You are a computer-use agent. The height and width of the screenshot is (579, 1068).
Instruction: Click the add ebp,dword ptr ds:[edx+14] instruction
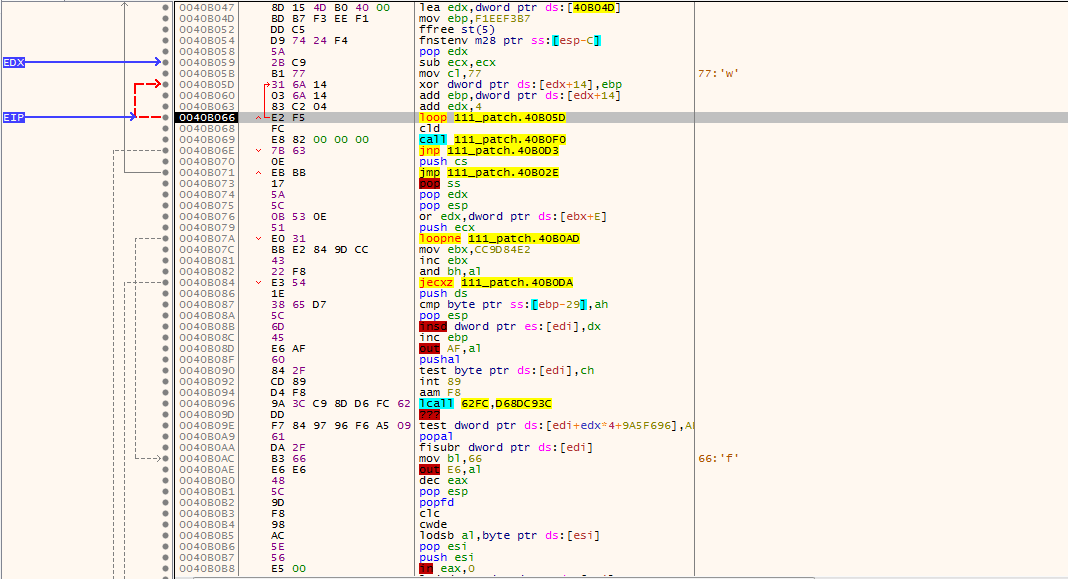[x=520, y=95]
